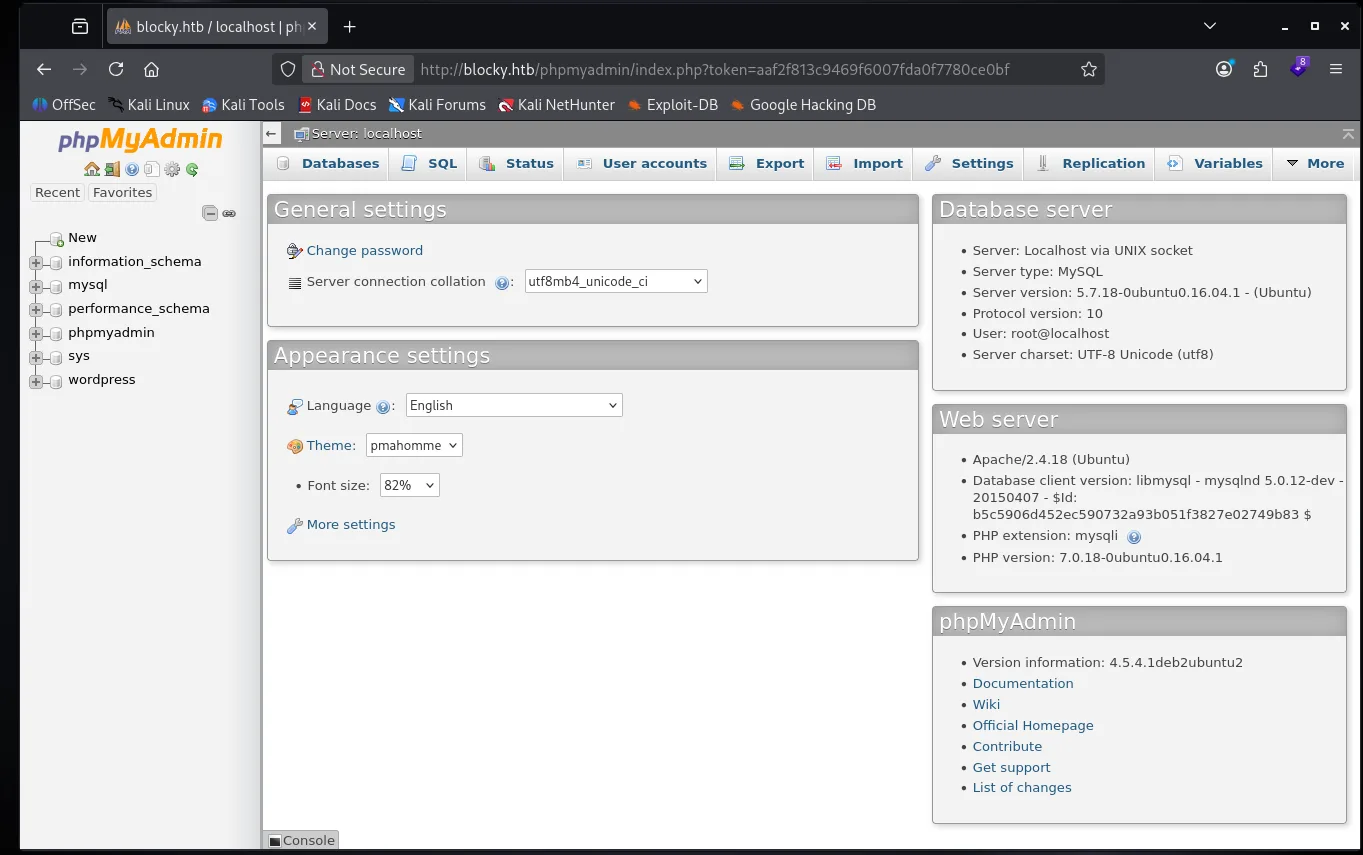Open a new browser tab with plus

pos(350,27)
